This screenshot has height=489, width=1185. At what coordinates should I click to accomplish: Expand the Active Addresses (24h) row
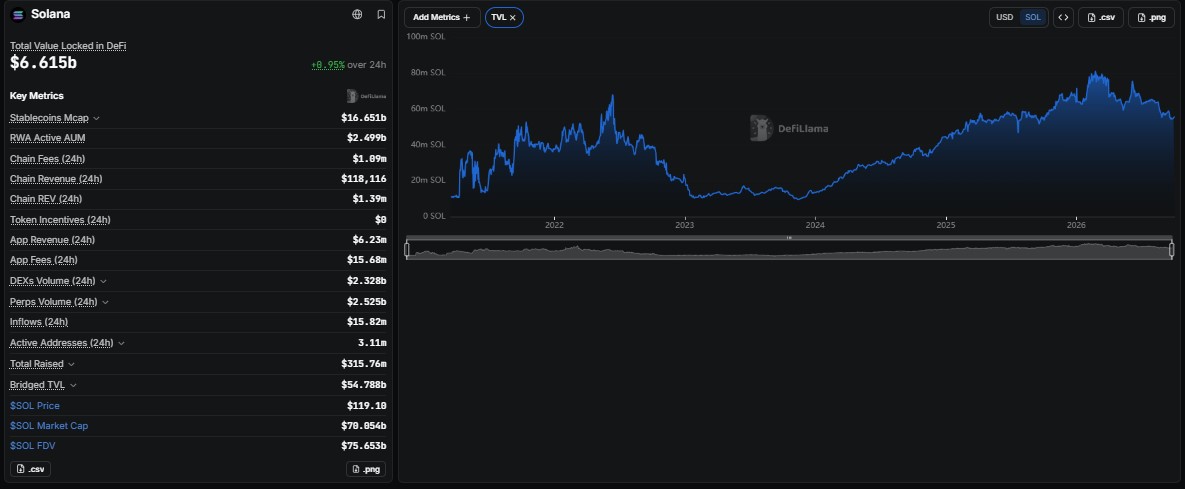click(x=121, y=343)
